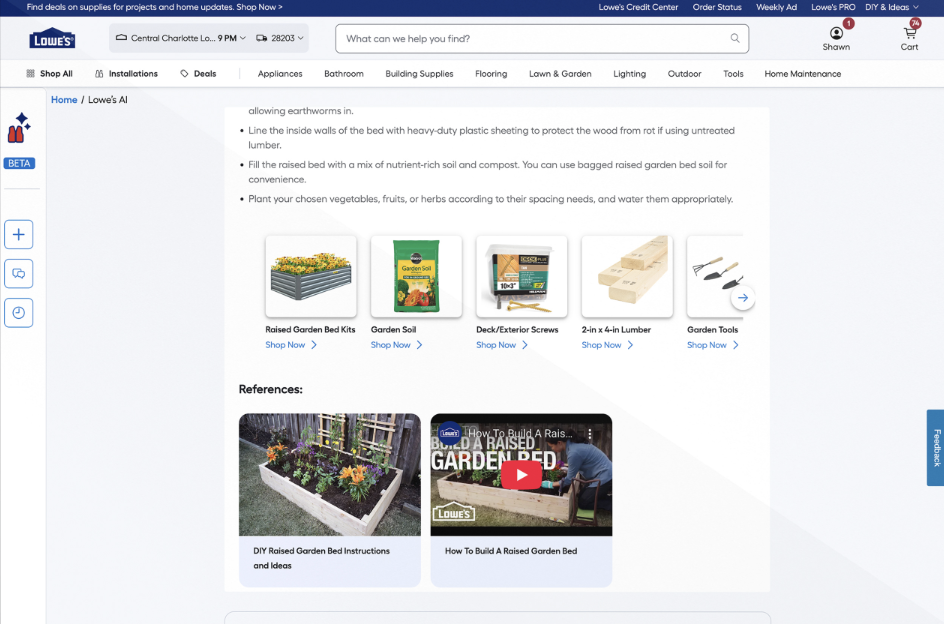Click the Home breadcrumb link
This screenshot has width=944, height=624.
[x=64, y=100]
